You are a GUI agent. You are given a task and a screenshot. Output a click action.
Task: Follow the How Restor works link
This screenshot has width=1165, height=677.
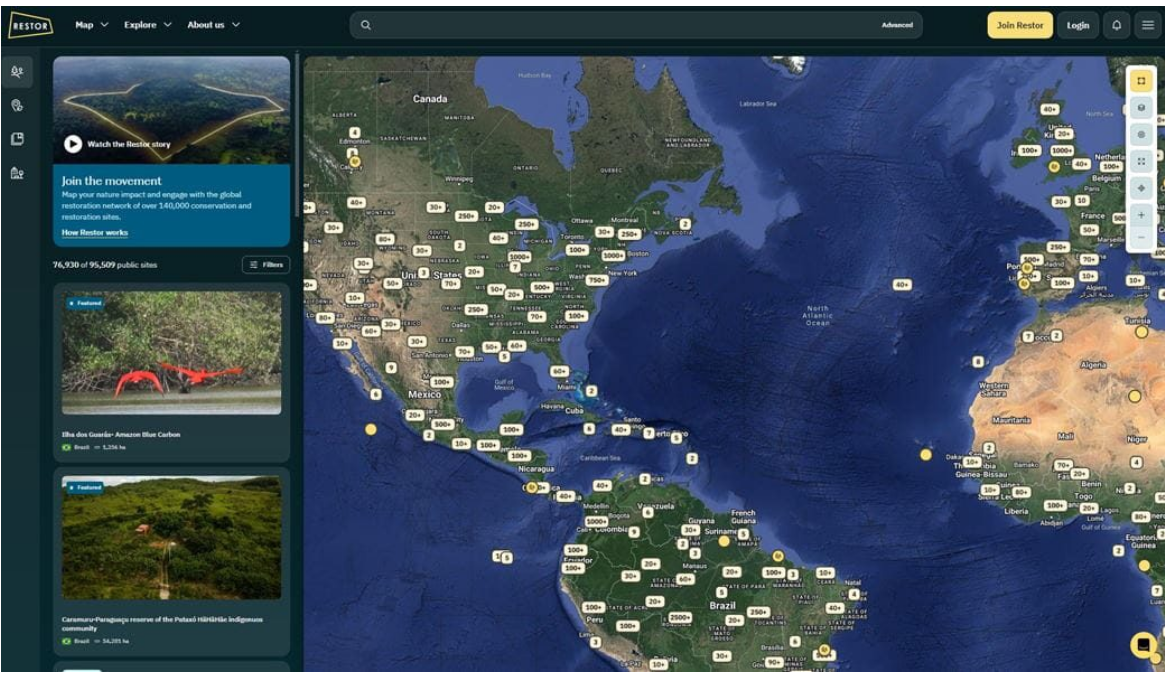click(x=94, y=233)
